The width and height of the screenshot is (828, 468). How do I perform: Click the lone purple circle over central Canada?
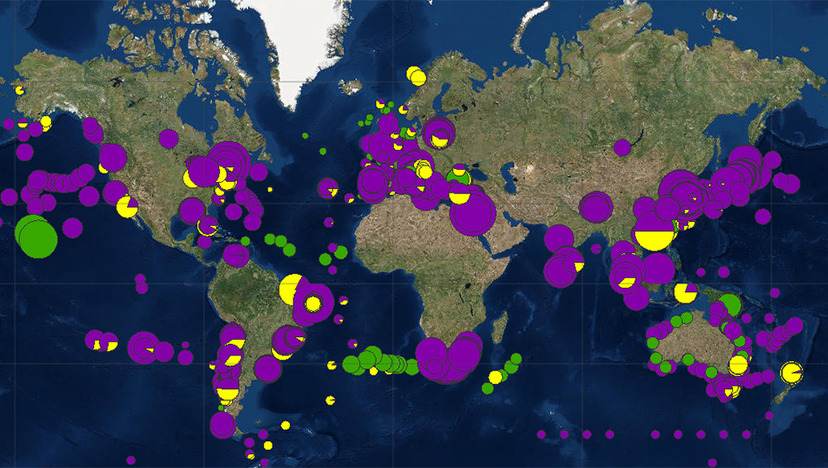tap(168, 139)
